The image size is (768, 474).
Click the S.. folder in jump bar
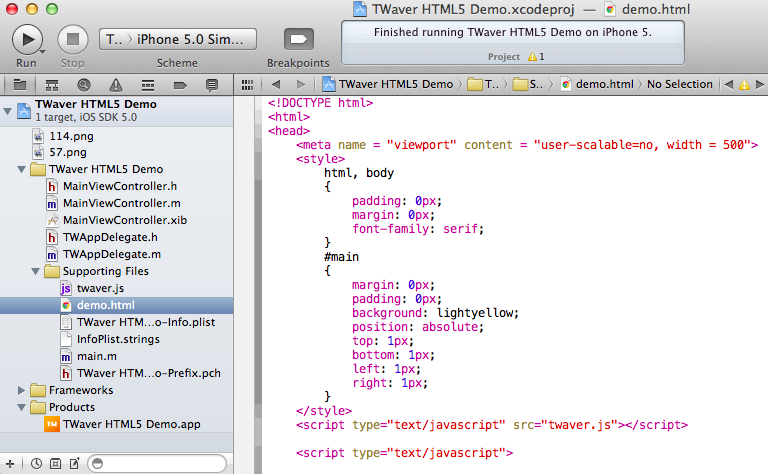point(528,84)
